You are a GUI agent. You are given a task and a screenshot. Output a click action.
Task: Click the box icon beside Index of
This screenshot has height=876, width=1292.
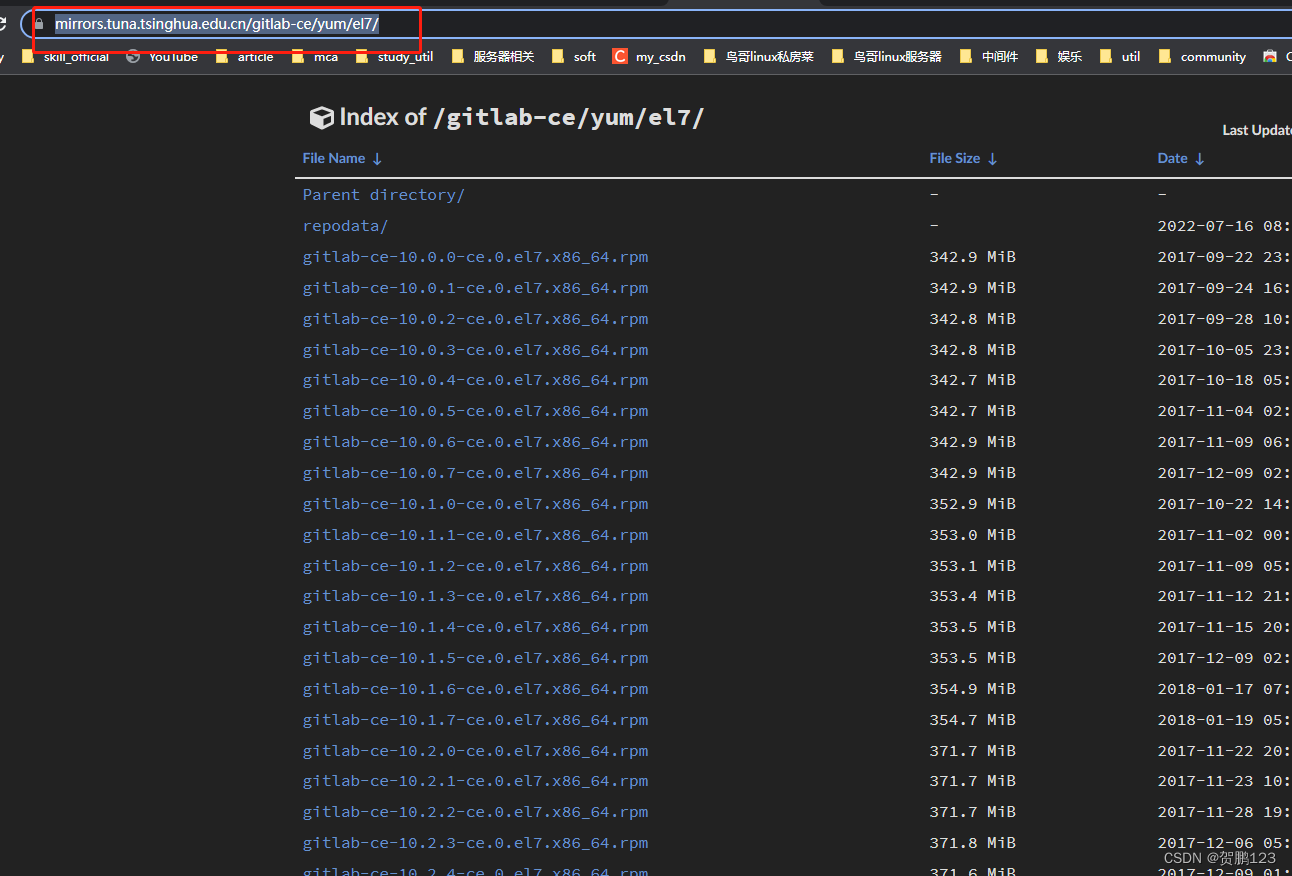[x=321, y=118]
